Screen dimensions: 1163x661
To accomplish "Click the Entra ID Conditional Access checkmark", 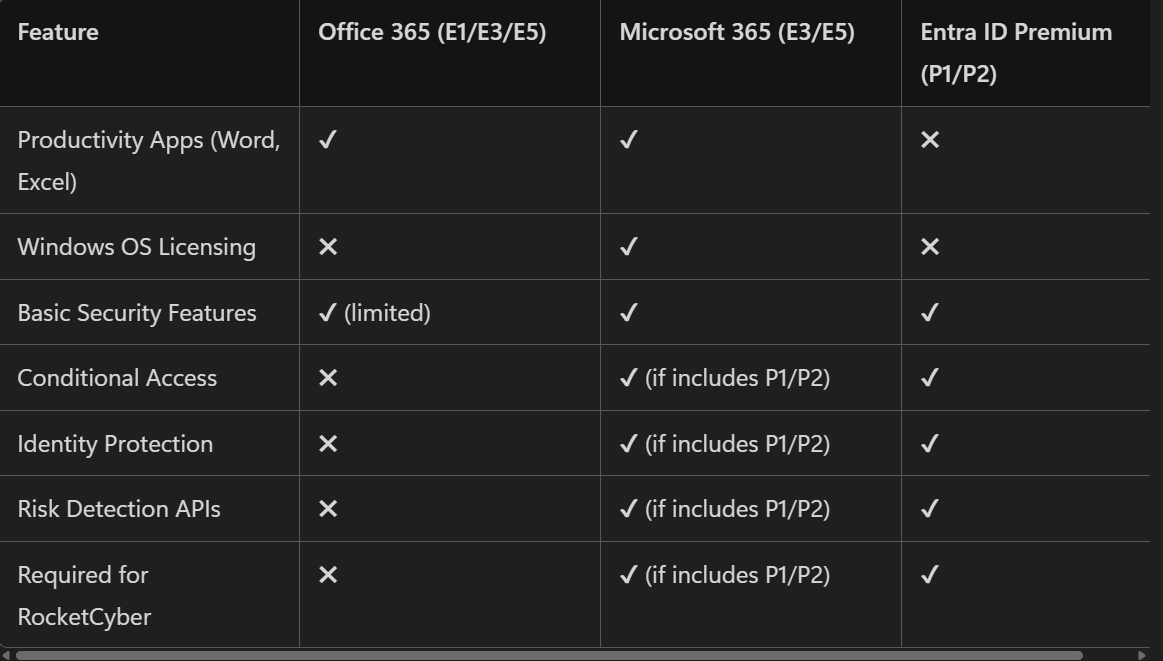I will click(930, 378).
